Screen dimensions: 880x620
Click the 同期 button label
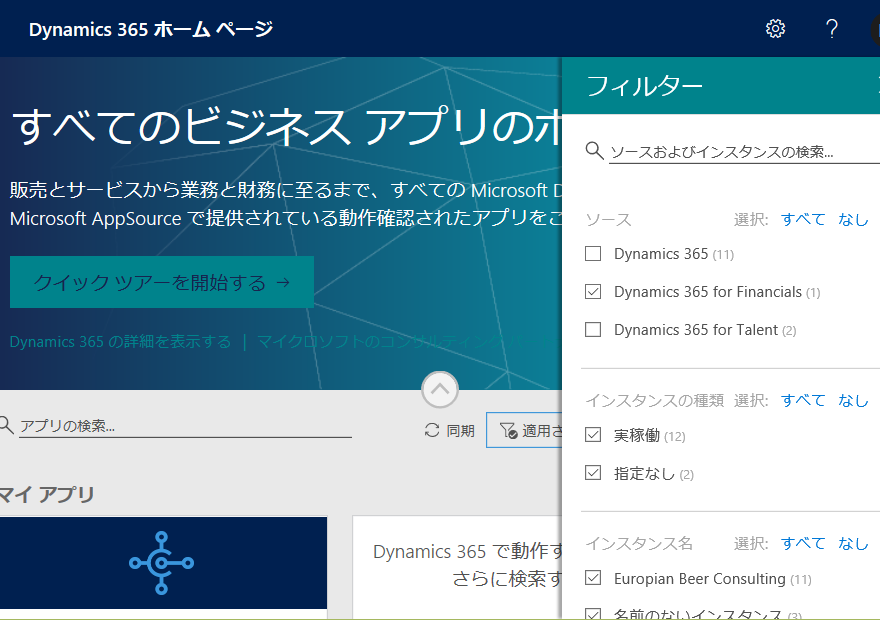pyautogui.click(x=460, y=431)
